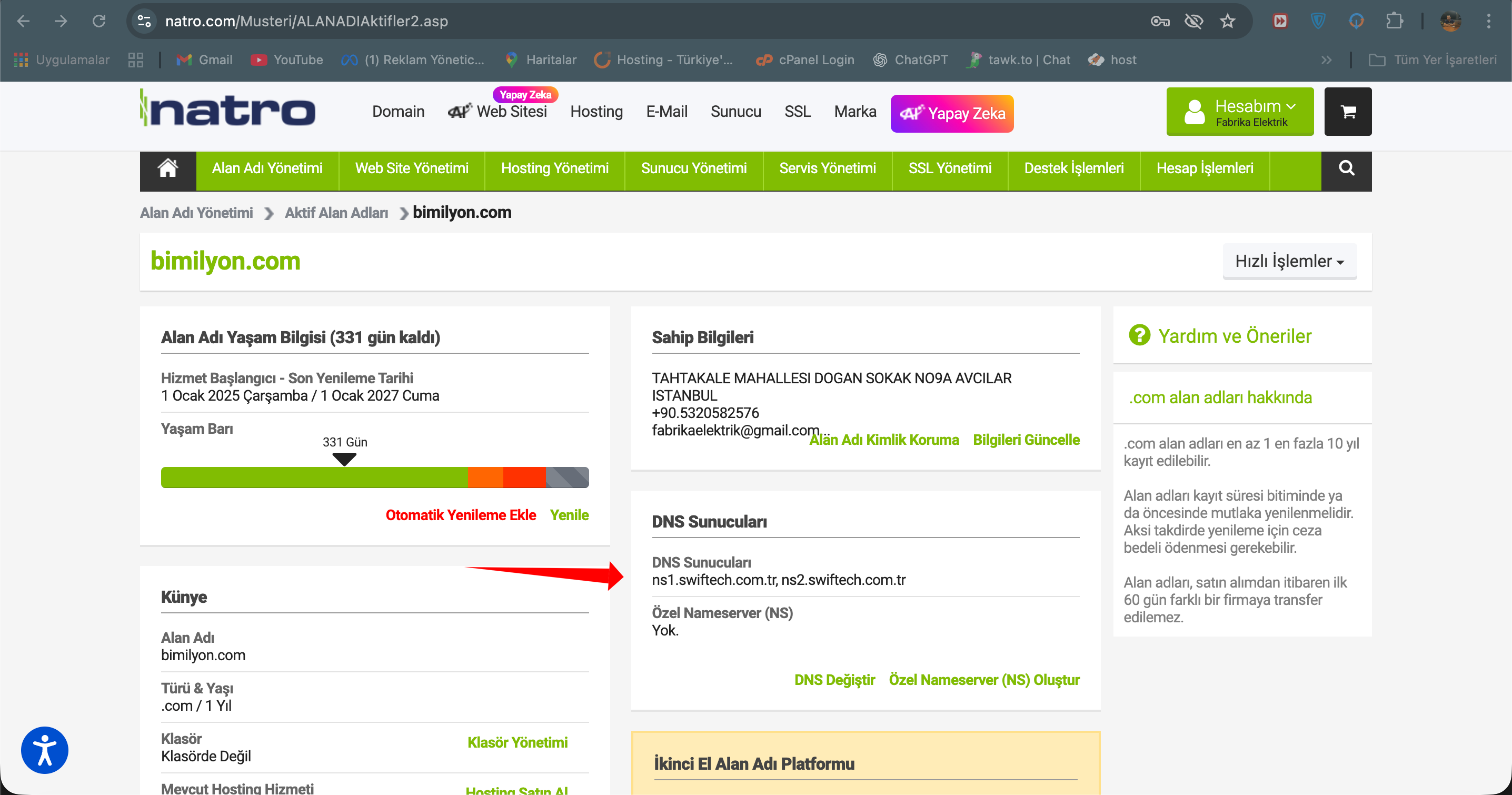
Task: Click Bilgileri Güncelle link
Action: pos(1026,440)
